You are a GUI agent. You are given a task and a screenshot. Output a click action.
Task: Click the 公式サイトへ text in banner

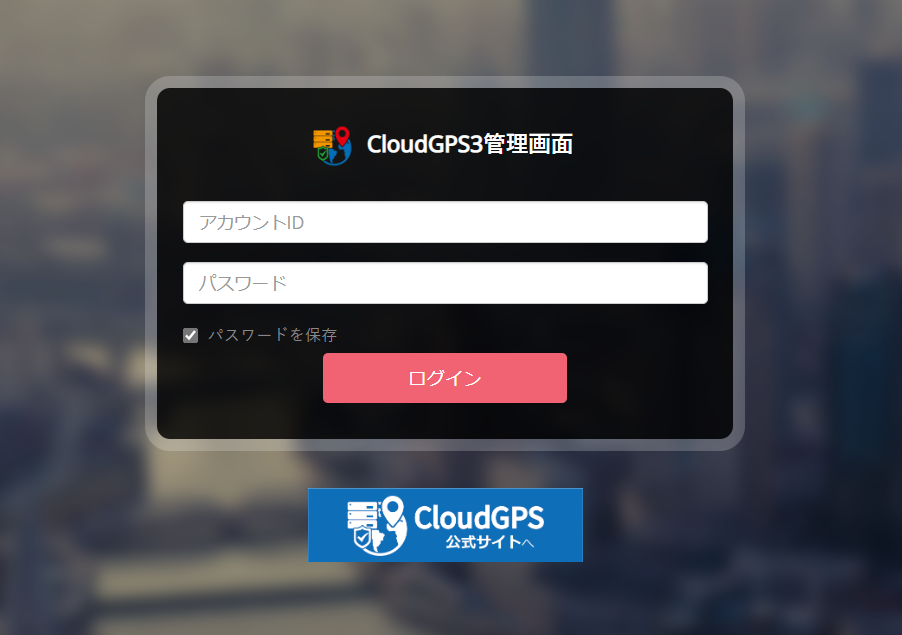pos(490,542)
